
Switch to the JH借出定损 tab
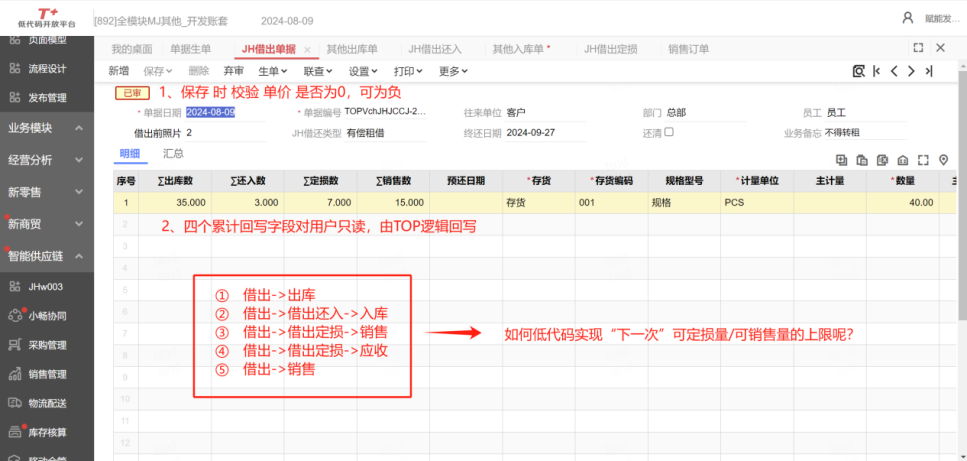pyautogui.click(x=611, y=49)
